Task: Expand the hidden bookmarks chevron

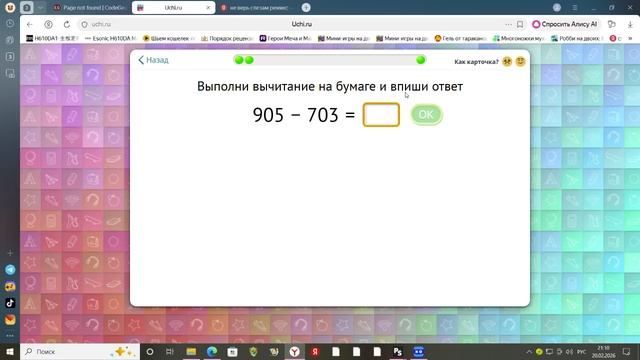Action: (630, 38)
